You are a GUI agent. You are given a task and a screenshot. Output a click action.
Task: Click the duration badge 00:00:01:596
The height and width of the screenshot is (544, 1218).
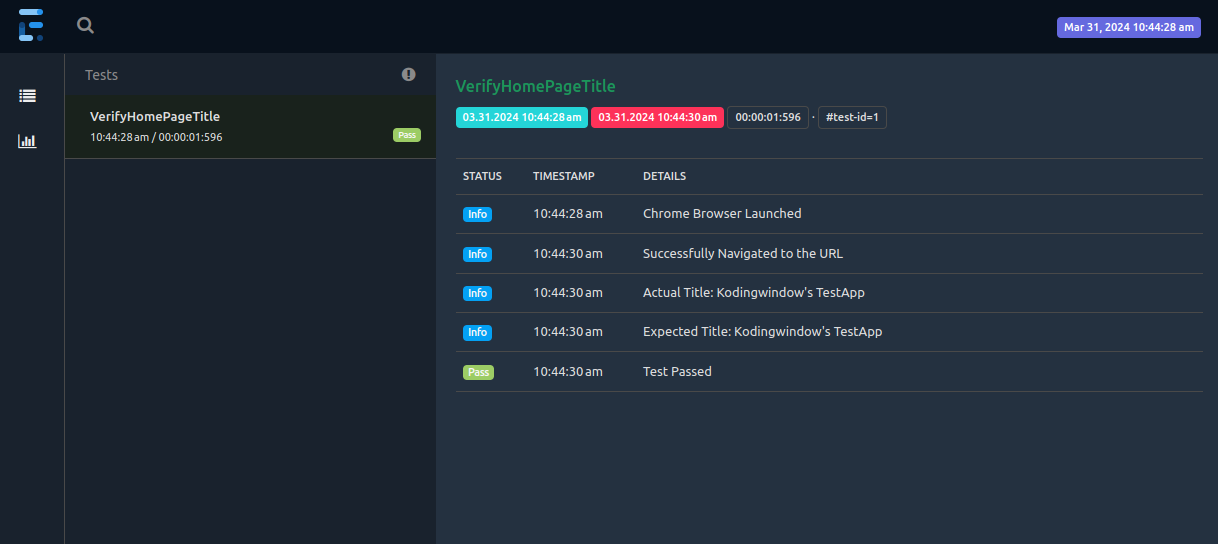click(x=768, y=117)
